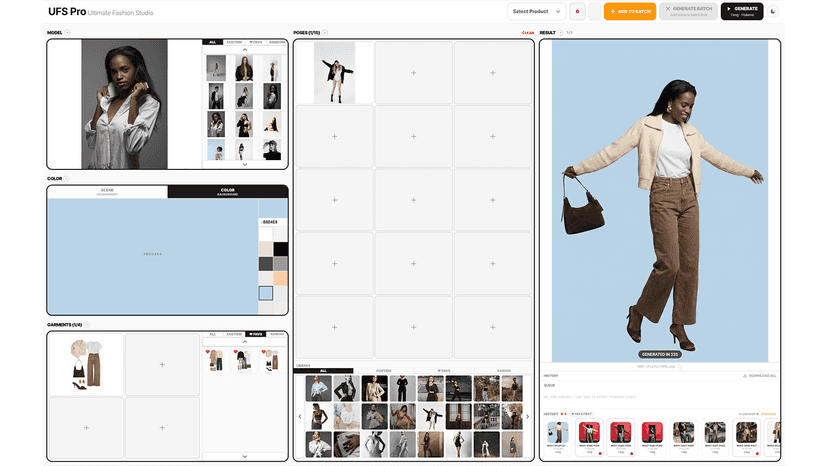
Task: Select the Random tab in pose library
Action: coord(504,371)
